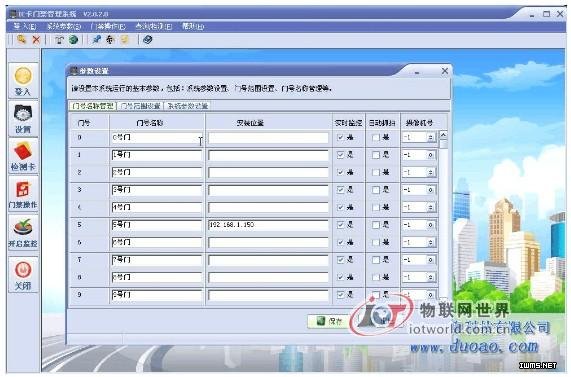
Task: Click camera number spinner arrows for door 6
Action: [x=430, y=242]
